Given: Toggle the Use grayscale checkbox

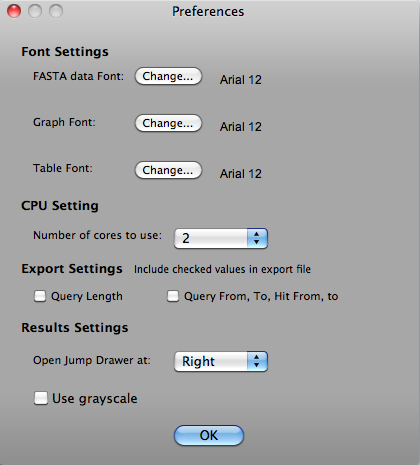Looking at the screenshot, I should [x=41, y=398].
